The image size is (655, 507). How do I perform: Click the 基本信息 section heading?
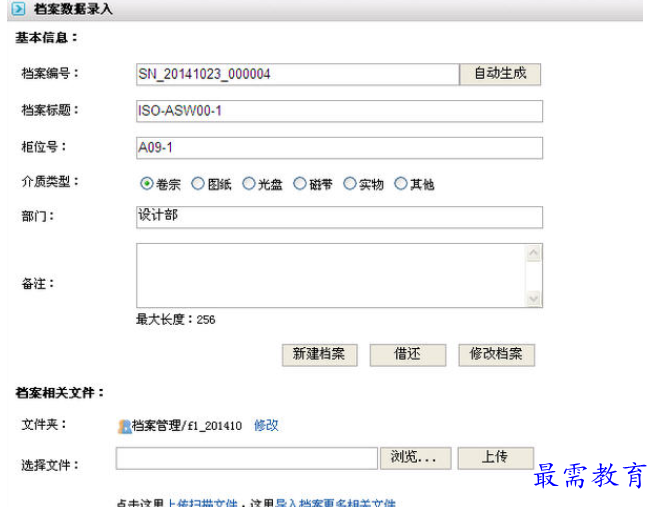[x=46, y=38]
